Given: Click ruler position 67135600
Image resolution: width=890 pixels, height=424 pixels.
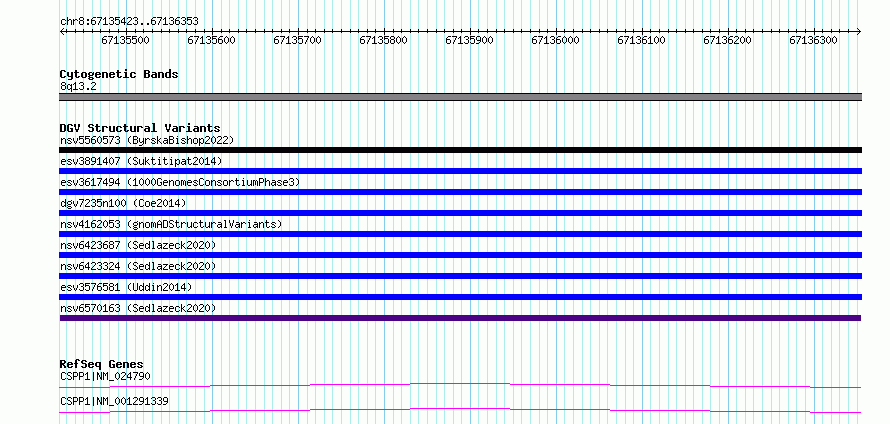Looking at the screenshot, I should point(212,40).
